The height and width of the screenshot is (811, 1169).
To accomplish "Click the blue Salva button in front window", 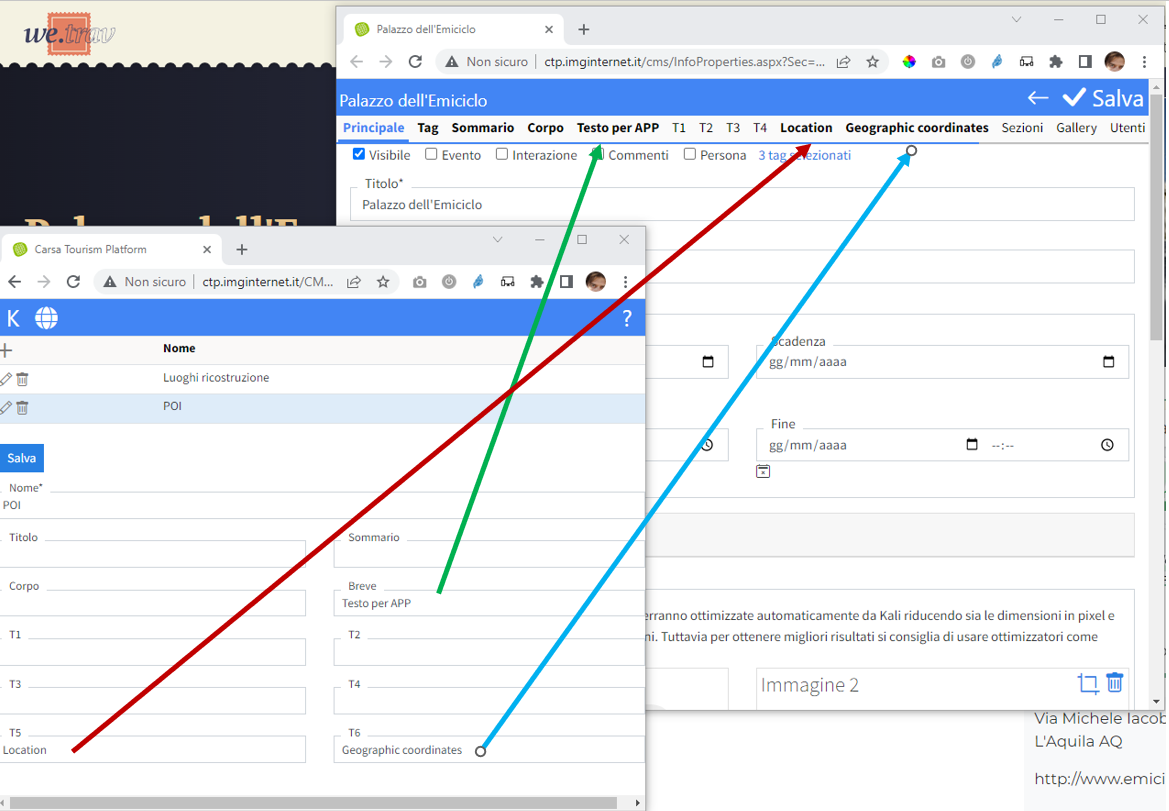I will [22, 458].
